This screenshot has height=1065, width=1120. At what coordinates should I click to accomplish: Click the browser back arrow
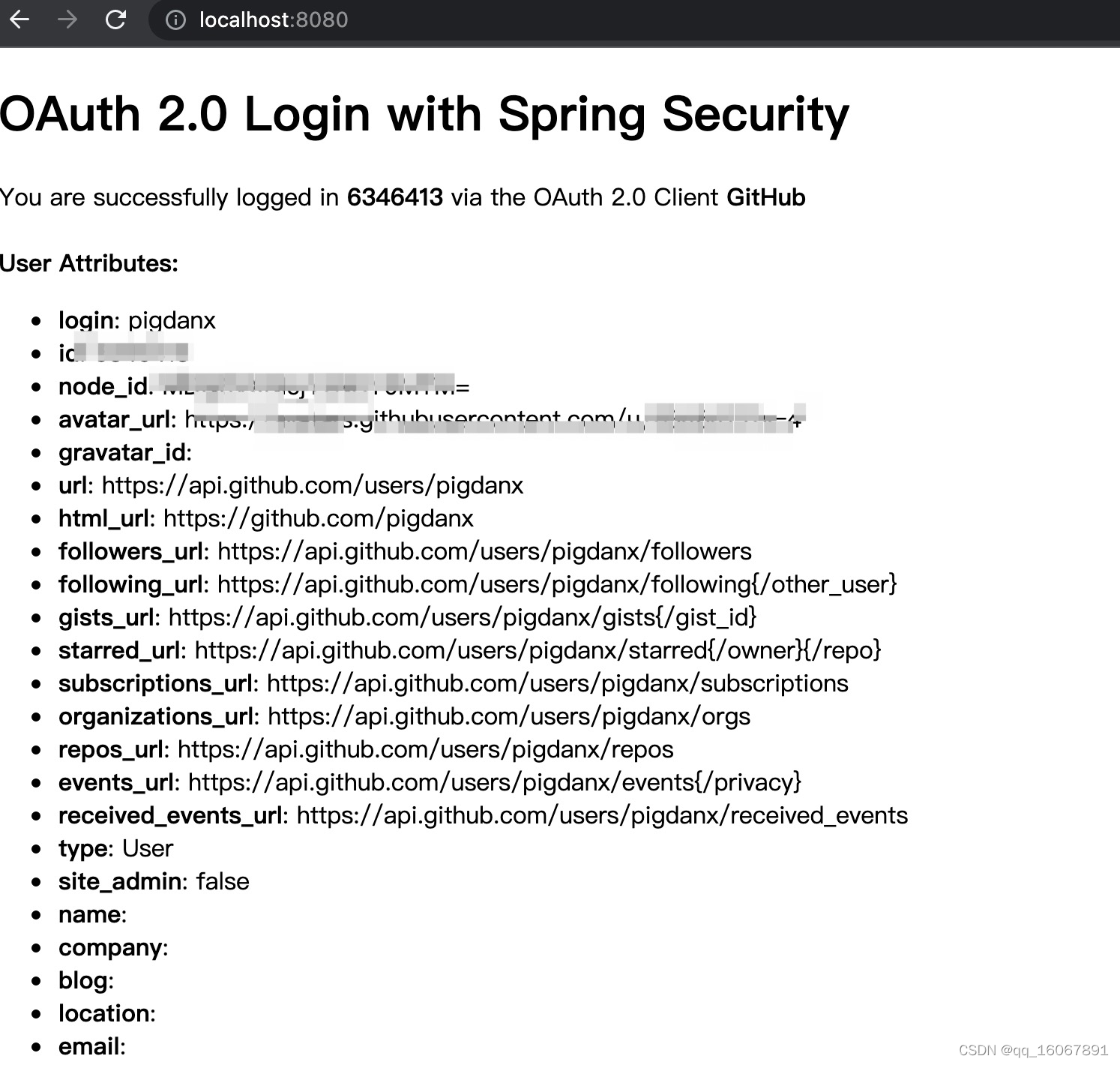20,19
